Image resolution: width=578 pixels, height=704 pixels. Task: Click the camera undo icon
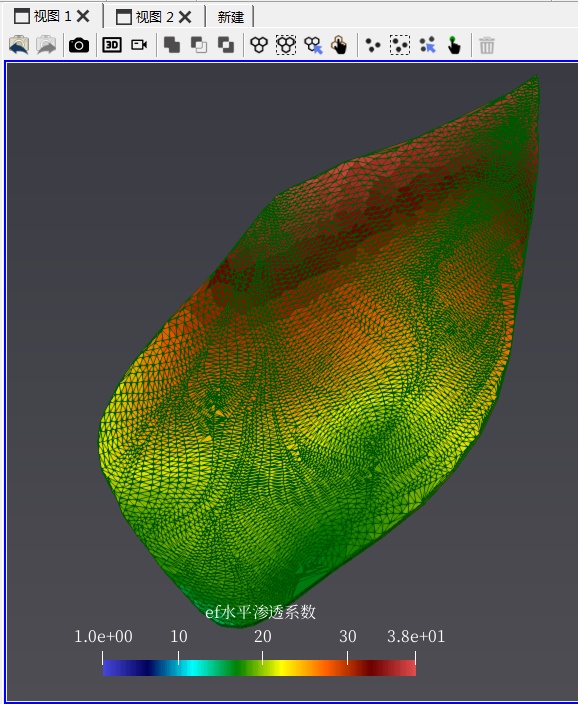(x=19, y=45)
